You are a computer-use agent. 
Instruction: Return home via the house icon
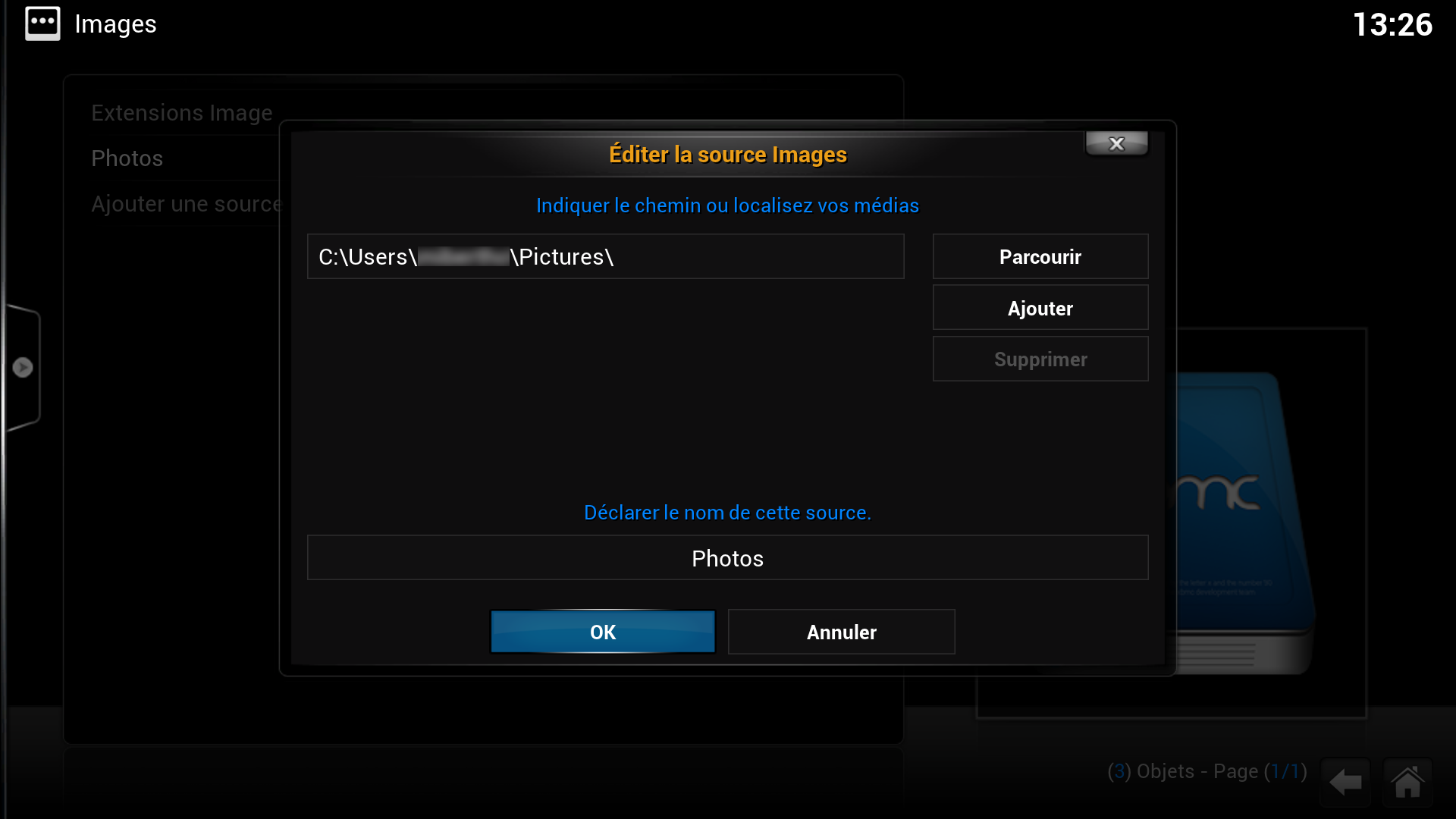click(1408, 782)
